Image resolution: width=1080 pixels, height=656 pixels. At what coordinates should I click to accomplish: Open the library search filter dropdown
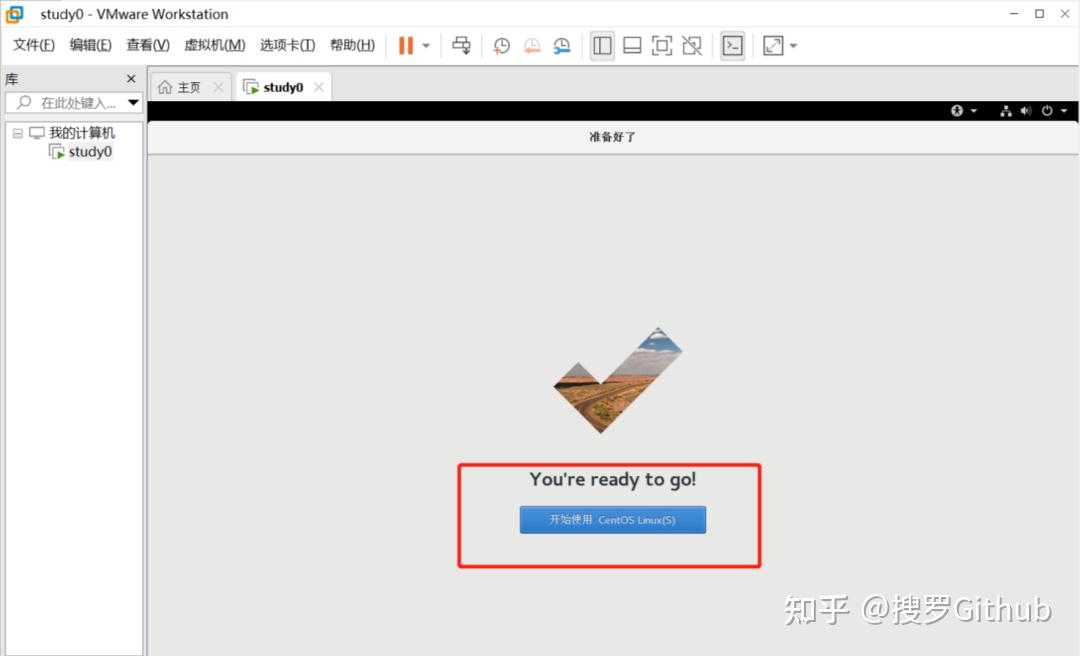pos(134,103)
